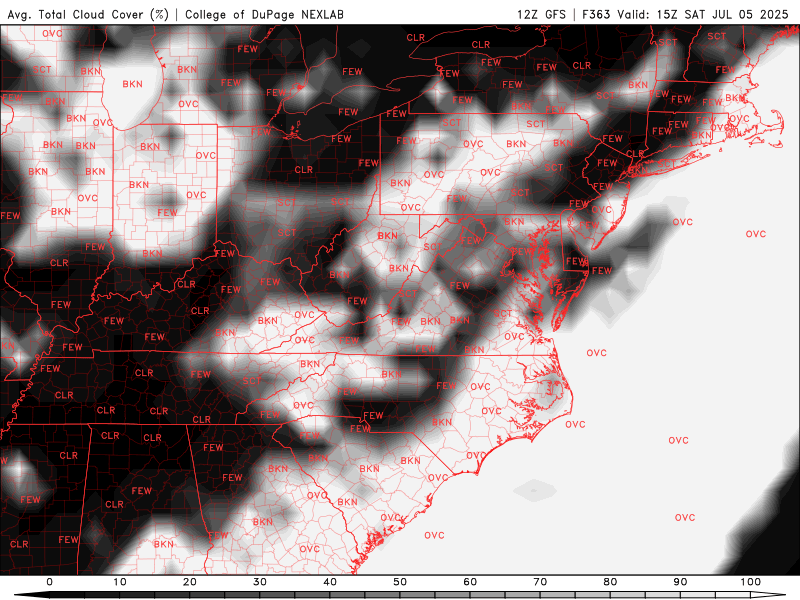Click the '60' value on the color scale
This screenshot has height=600, width=800.
coord(470,582)
